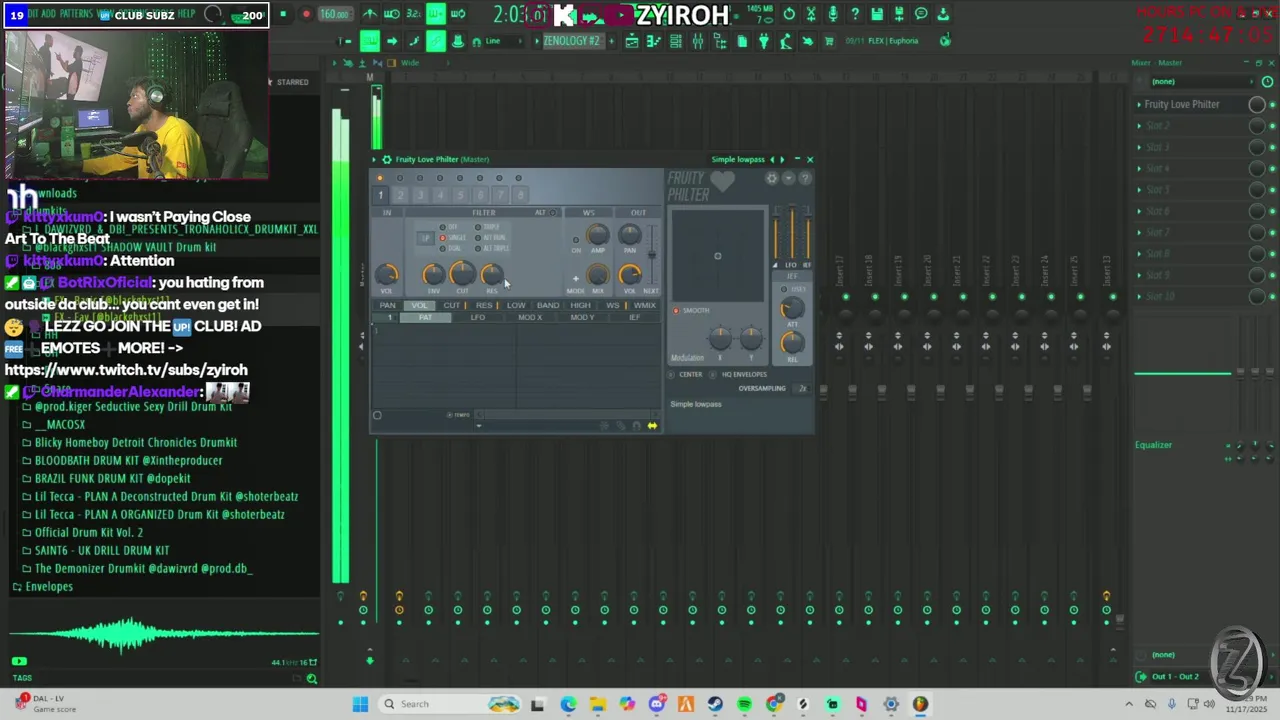Open the playlist view icon in toolbar
This screenshot has width=1280, height=720.
click(632, 41)
